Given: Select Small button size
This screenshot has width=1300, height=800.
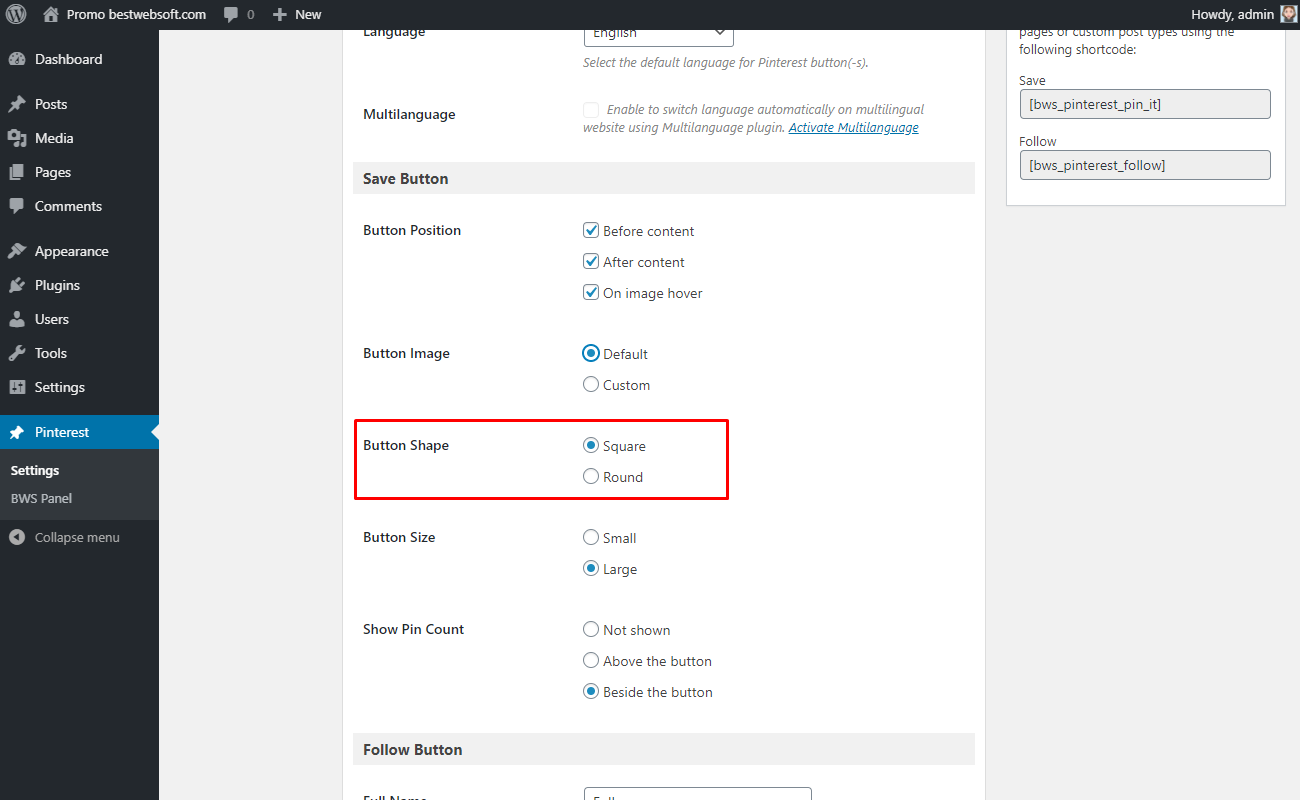Looking at the screenshot, I should click(x=591, y=537).
